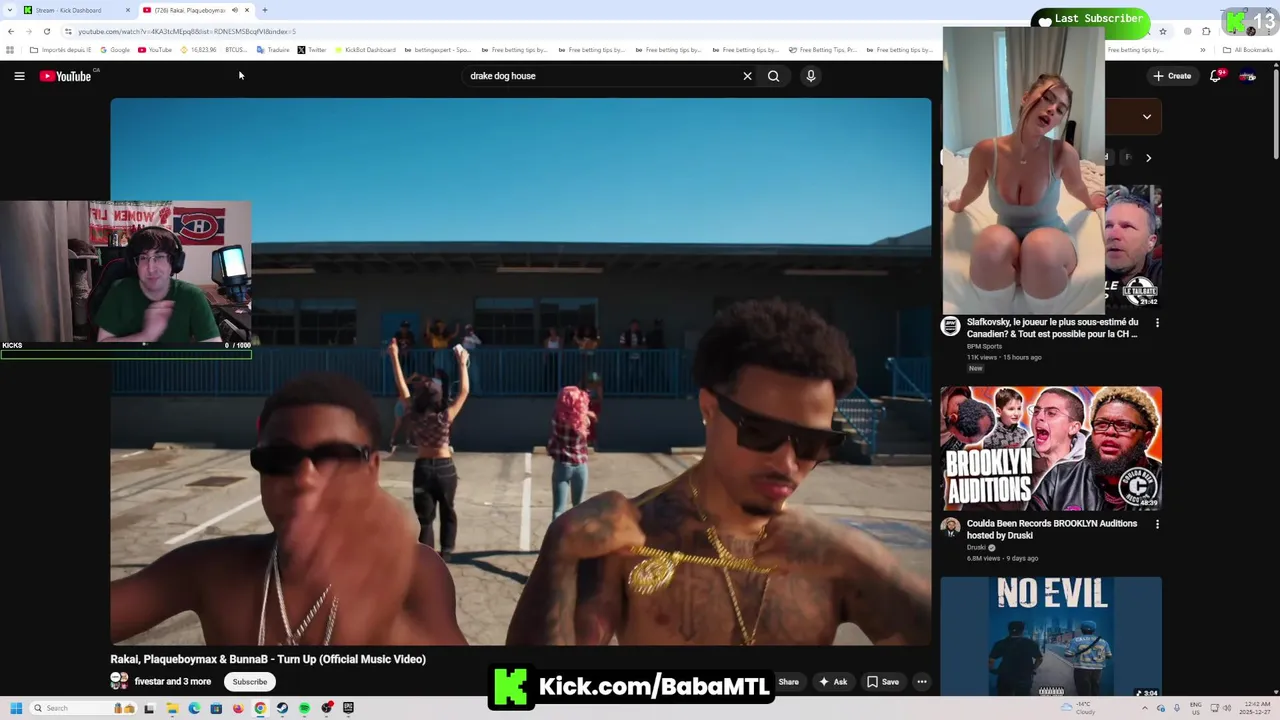Subscribe to the fivestar channel
This screenshot has width=1280, height=720.
250,682
